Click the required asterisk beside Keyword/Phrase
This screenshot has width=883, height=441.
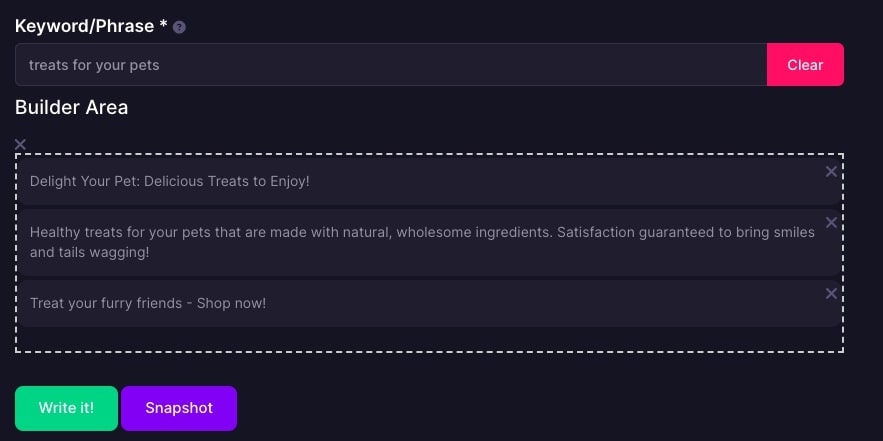tap(163, 24)
